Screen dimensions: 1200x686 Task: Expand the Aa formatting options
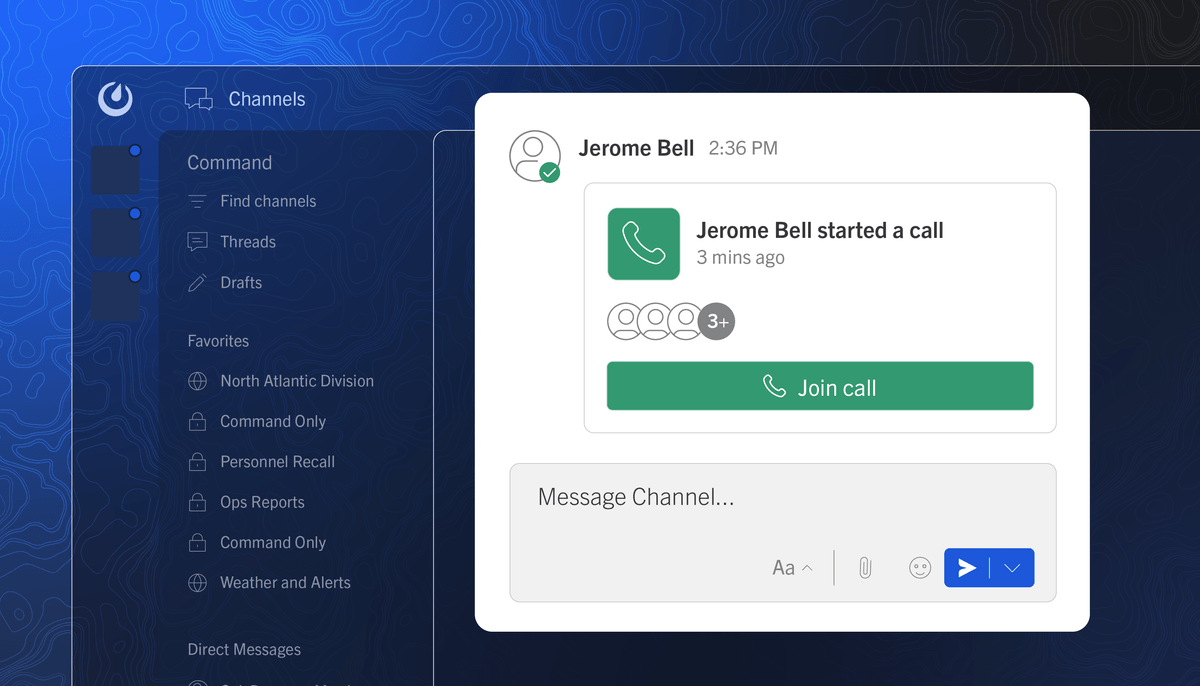pos(792,568)
